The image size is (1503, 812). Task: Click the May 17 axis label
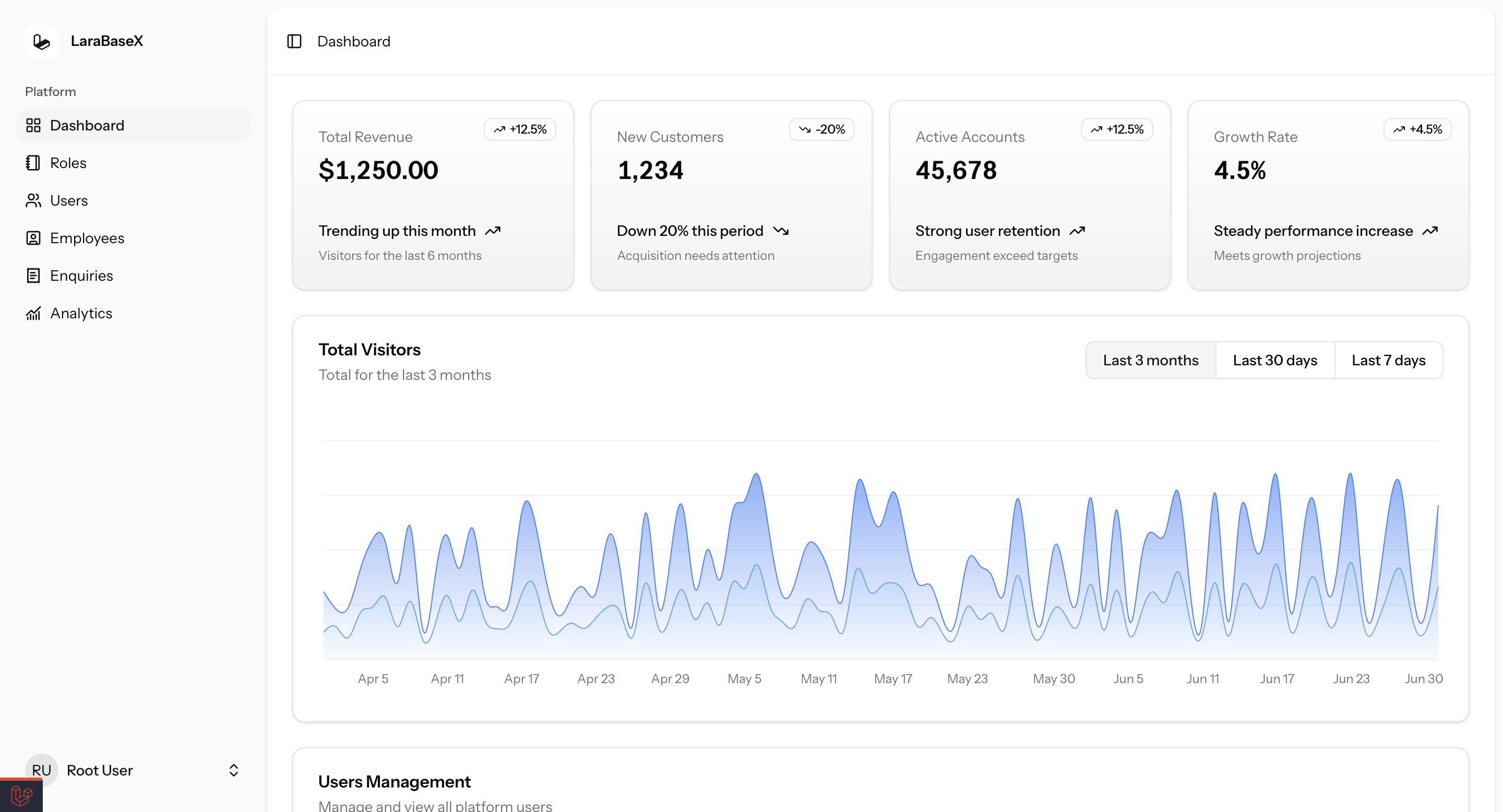(x=893, y=678)
